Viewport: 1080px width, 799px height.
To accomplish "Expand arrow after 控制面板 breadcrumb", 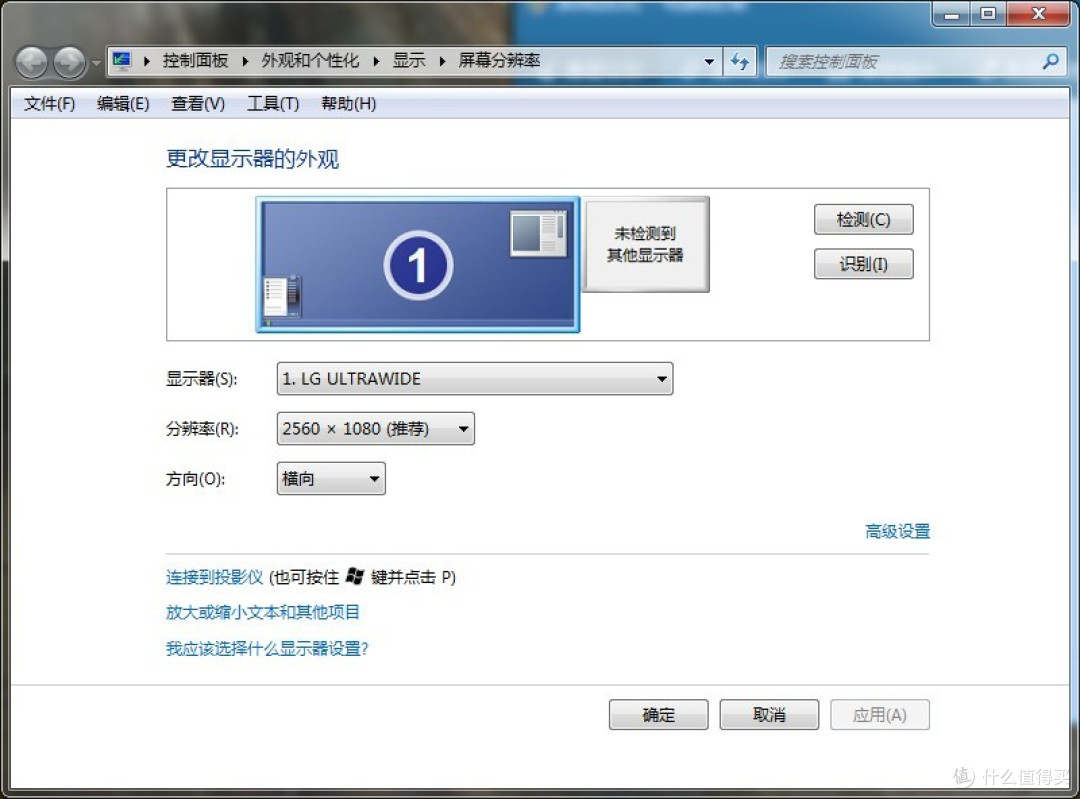I will pyautogui.click(x=245, y=61).
